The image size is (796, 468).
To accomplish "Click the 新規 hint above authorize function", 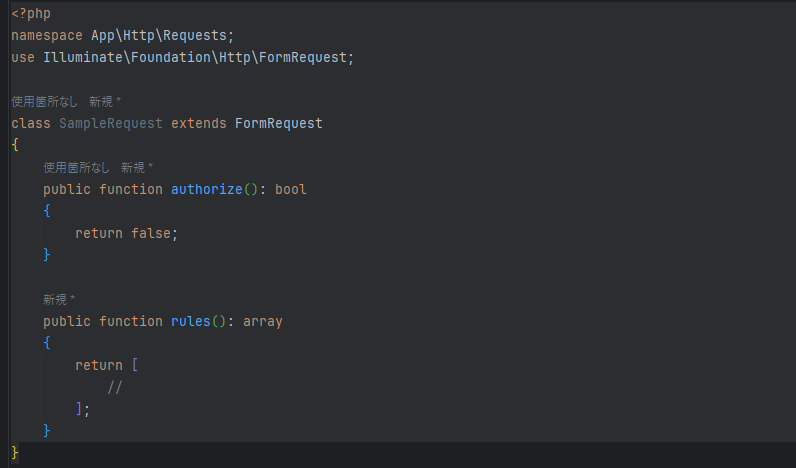I will pos(135,168).
